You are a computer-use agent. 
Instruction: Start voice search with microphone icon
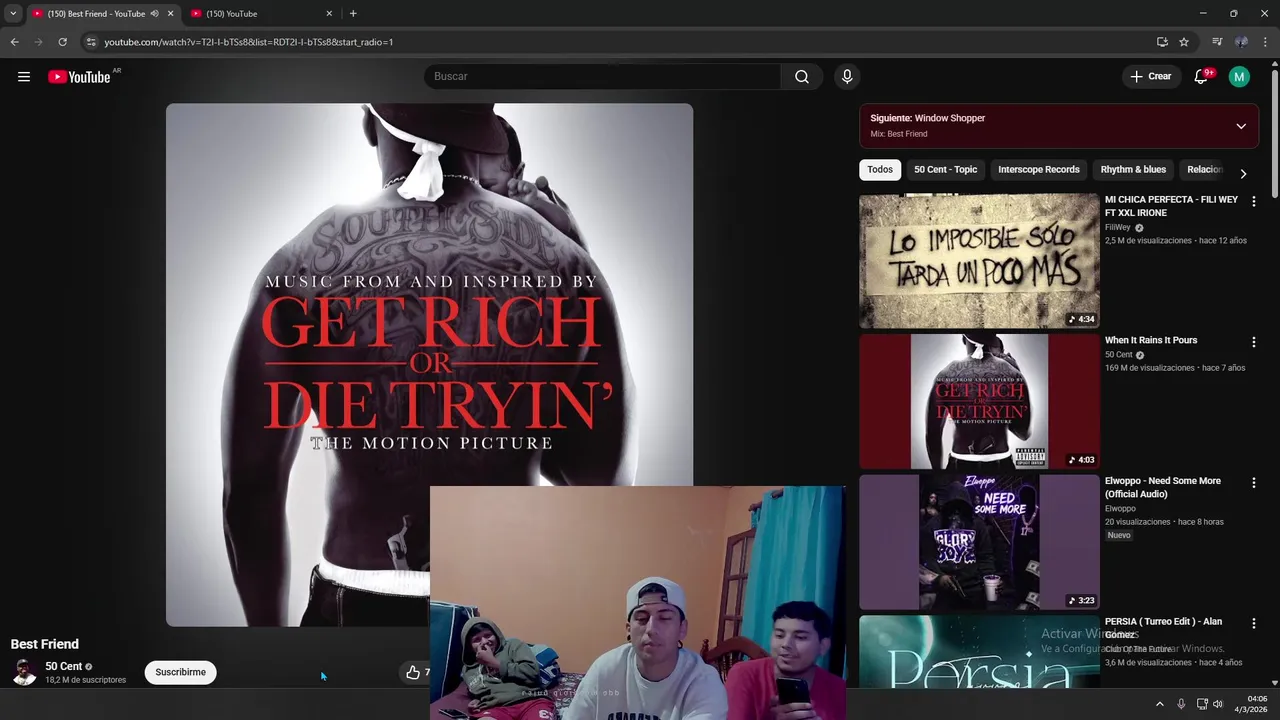[x=847, y=77]
